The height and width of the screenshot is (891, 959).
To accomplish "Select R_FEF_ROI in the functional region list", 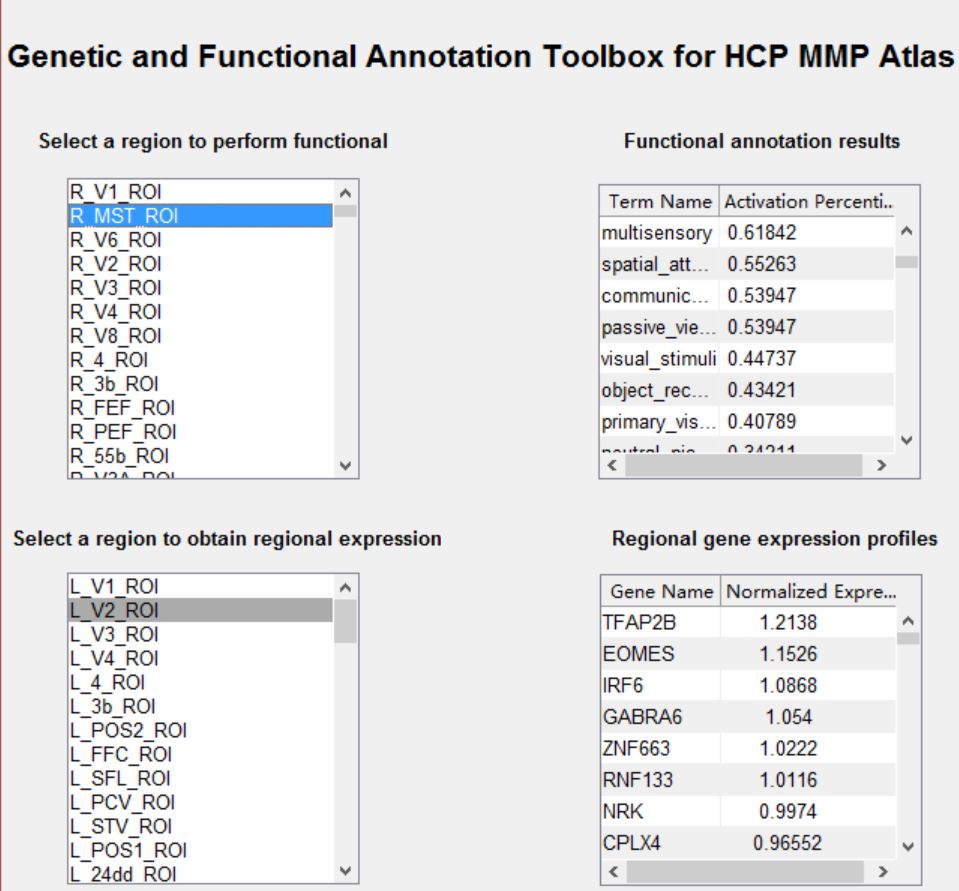I will (x=122, y=408).
